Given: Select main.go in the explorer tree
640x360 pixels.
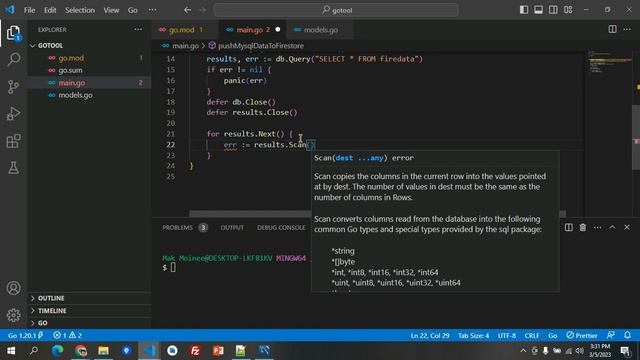Looking at the screenshot, I should pos(89,82).
